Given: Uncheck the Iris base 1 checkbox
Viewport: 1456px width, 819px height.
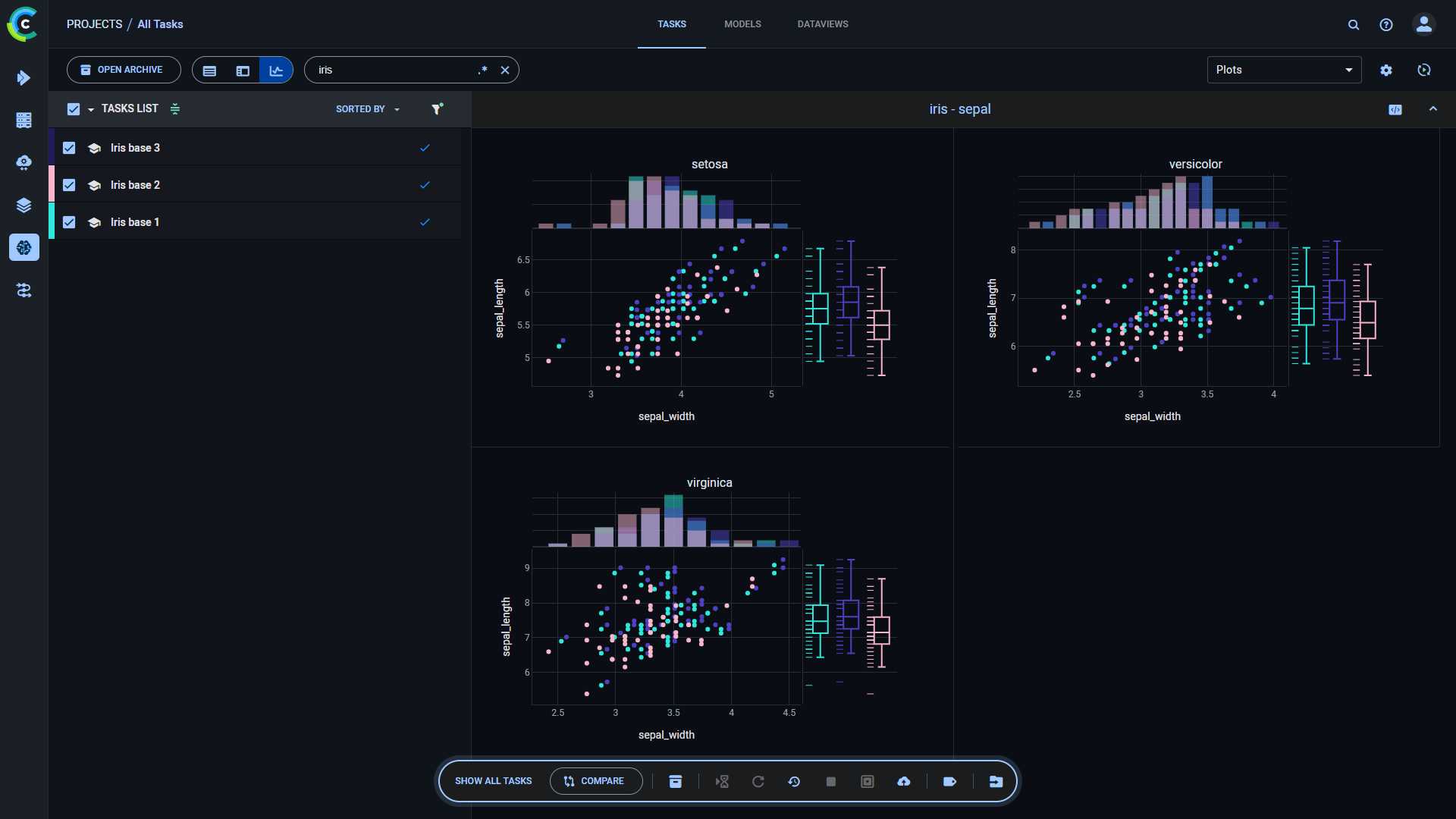Looking at the screenshot, I should 69,222.
